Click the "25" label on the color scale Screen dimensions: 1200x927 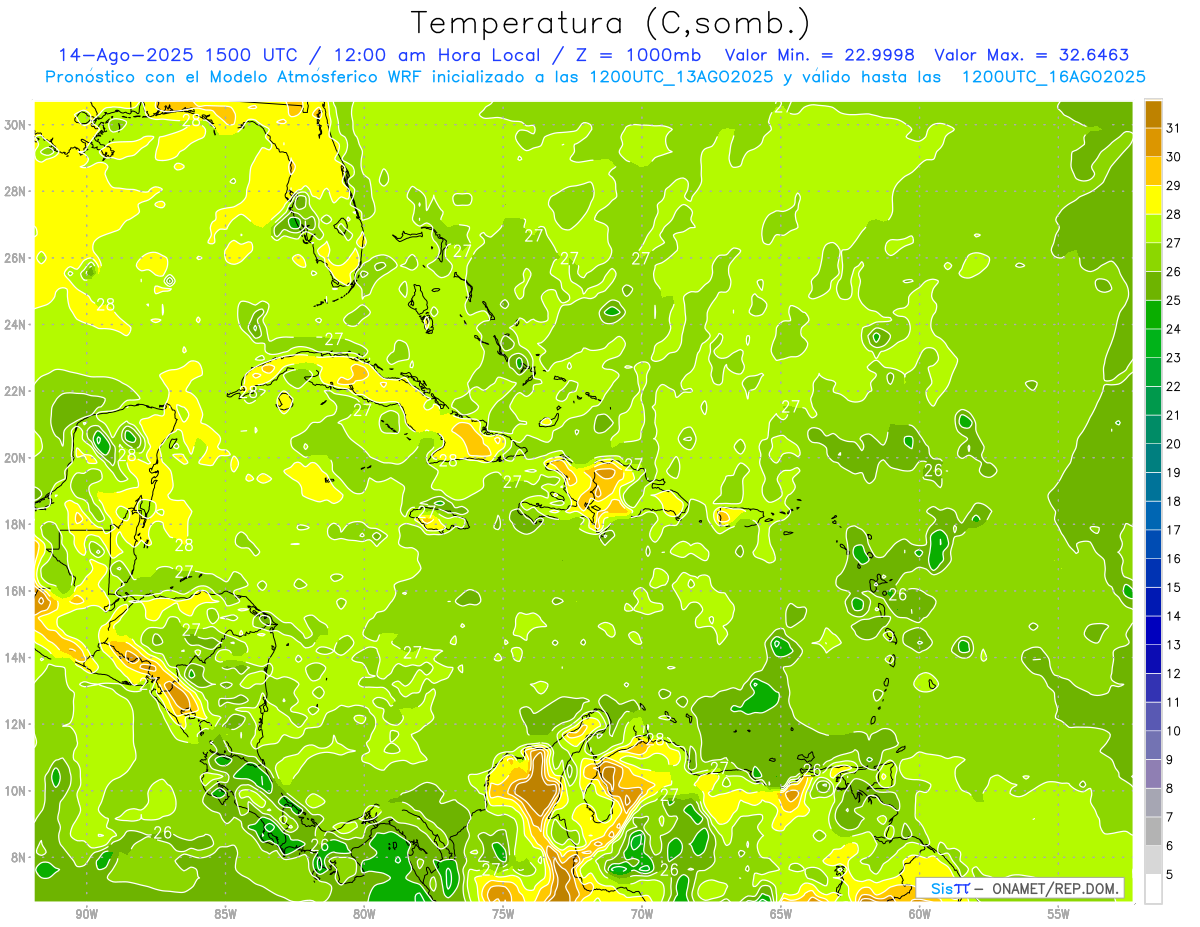pyautogui.click(x=1174, y=300)
